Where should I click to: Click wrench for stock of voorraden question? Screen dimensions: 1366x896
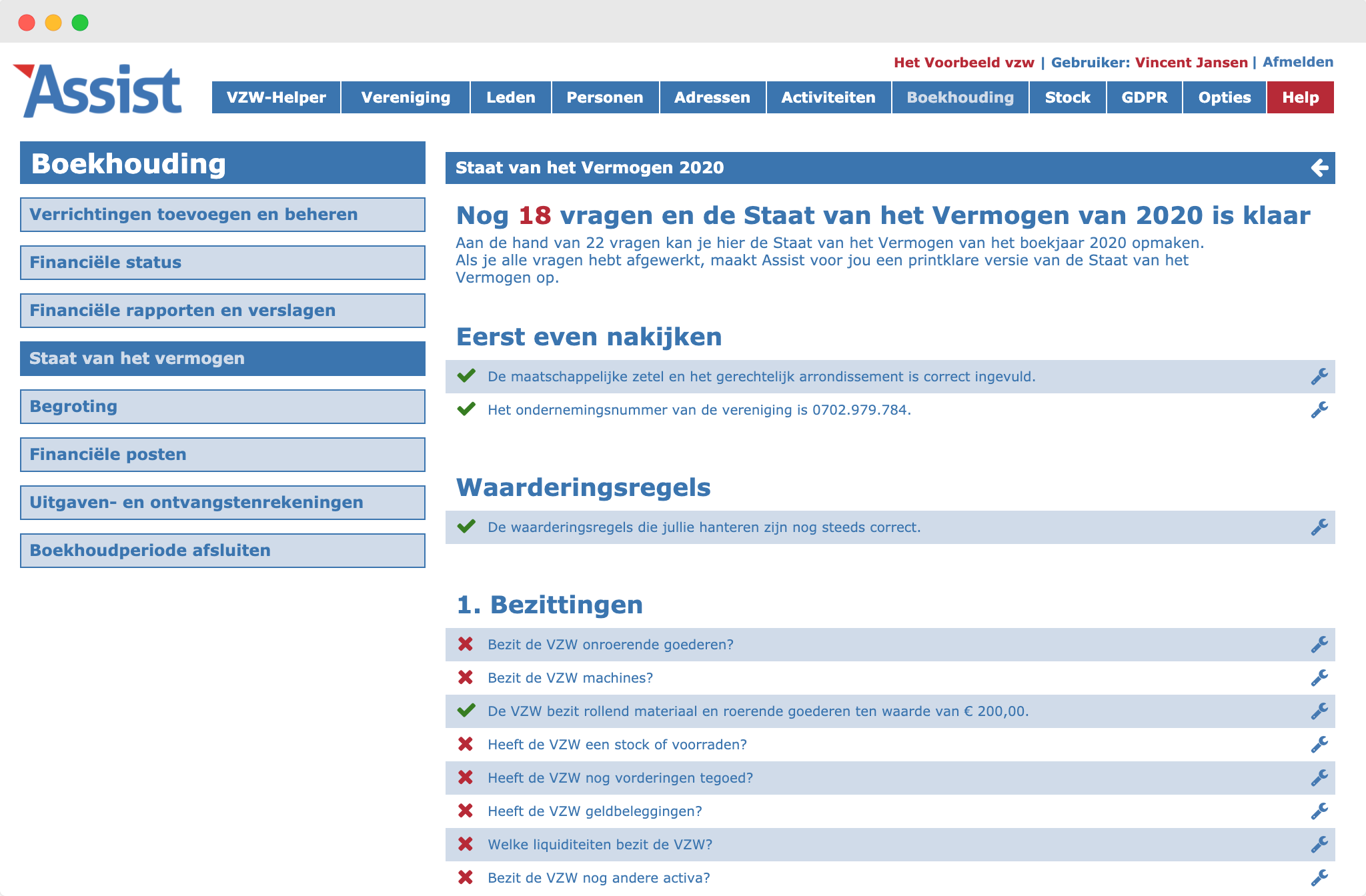1319,745
